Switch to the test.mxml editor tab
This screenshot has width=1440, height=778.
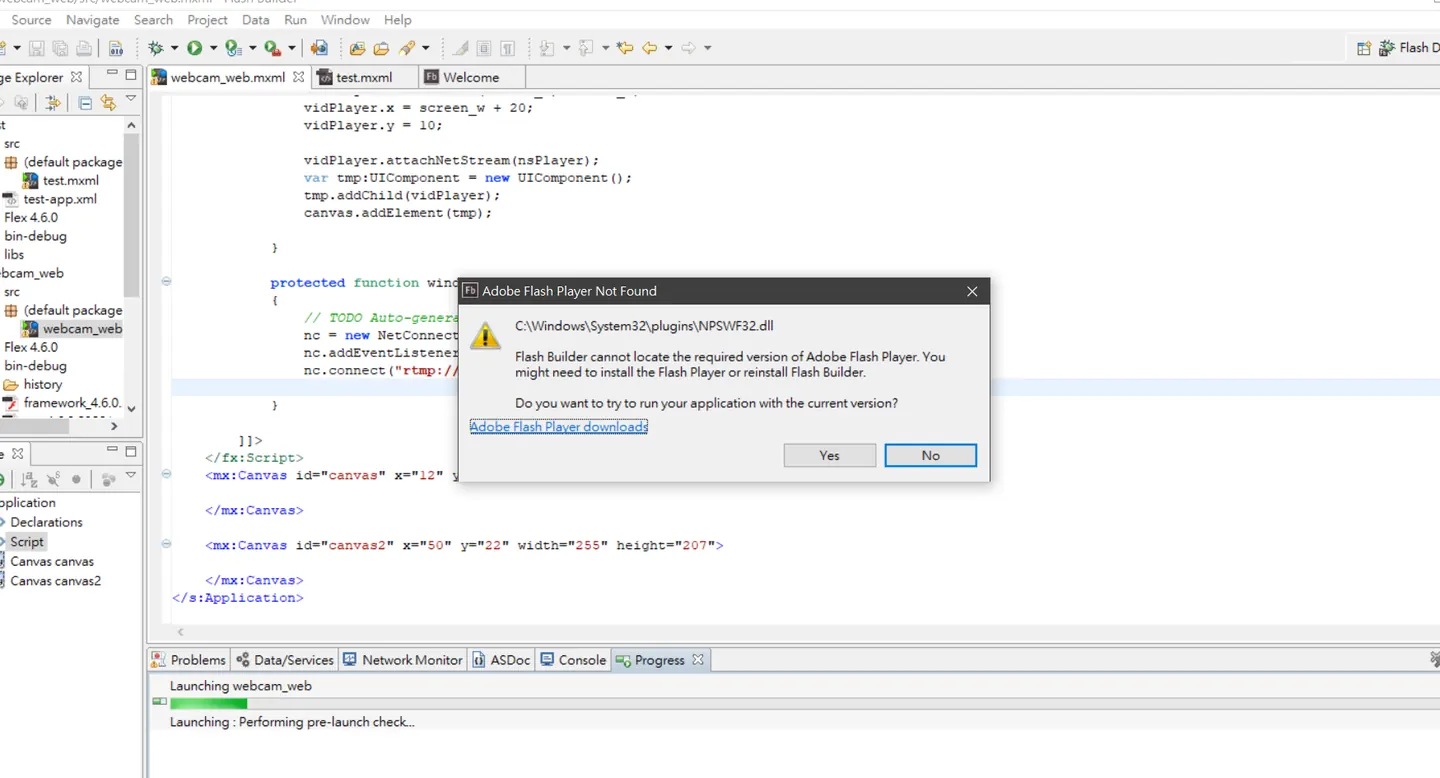(364, 77)
